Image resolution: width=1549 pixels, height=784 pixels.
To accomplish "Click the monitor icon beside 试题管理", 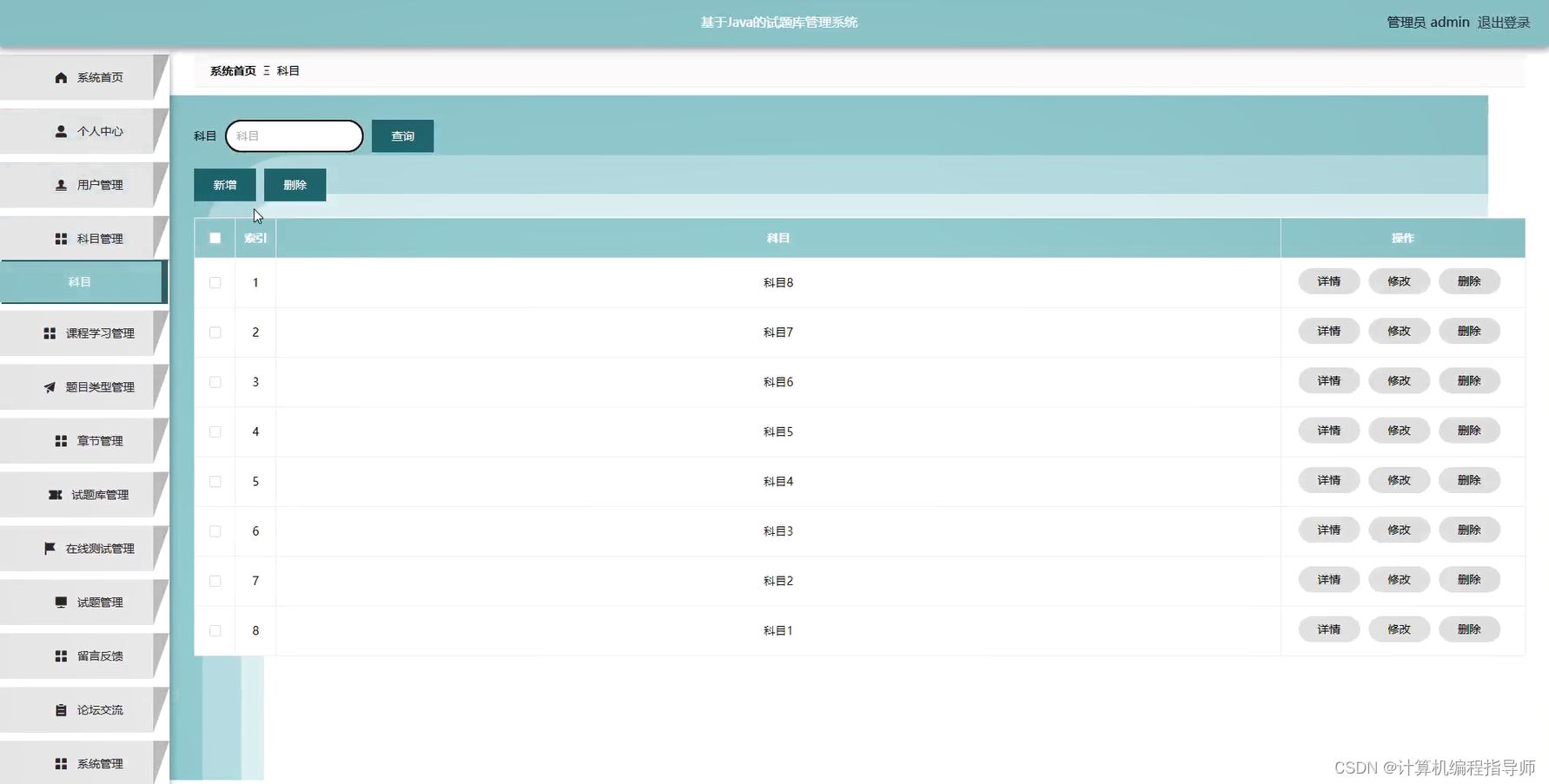I will point(61,603).
